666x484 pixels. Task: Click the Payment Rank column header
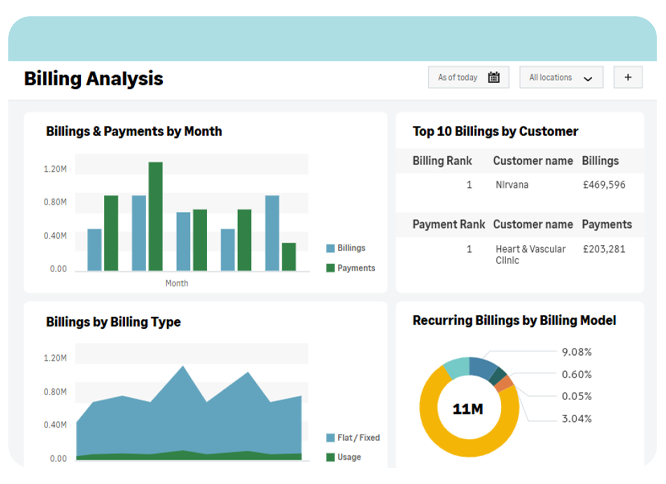click(449, 224)
